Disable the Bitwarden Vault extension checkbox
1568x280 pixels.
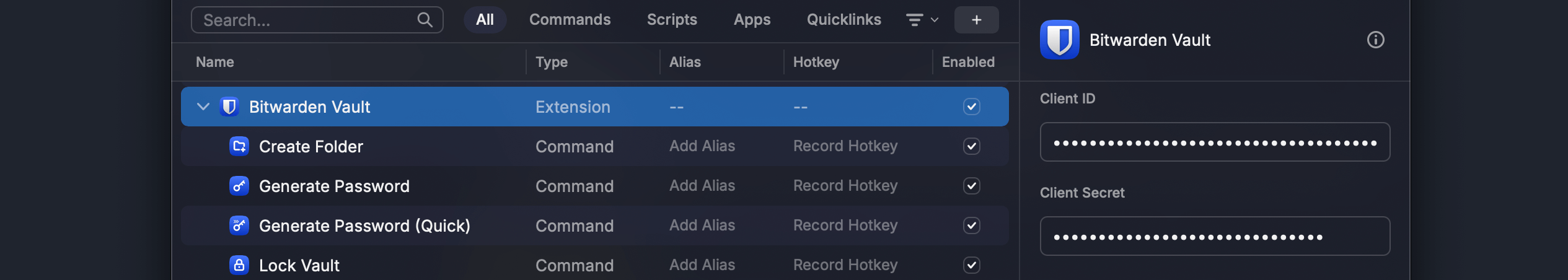(x=971, y=107)
